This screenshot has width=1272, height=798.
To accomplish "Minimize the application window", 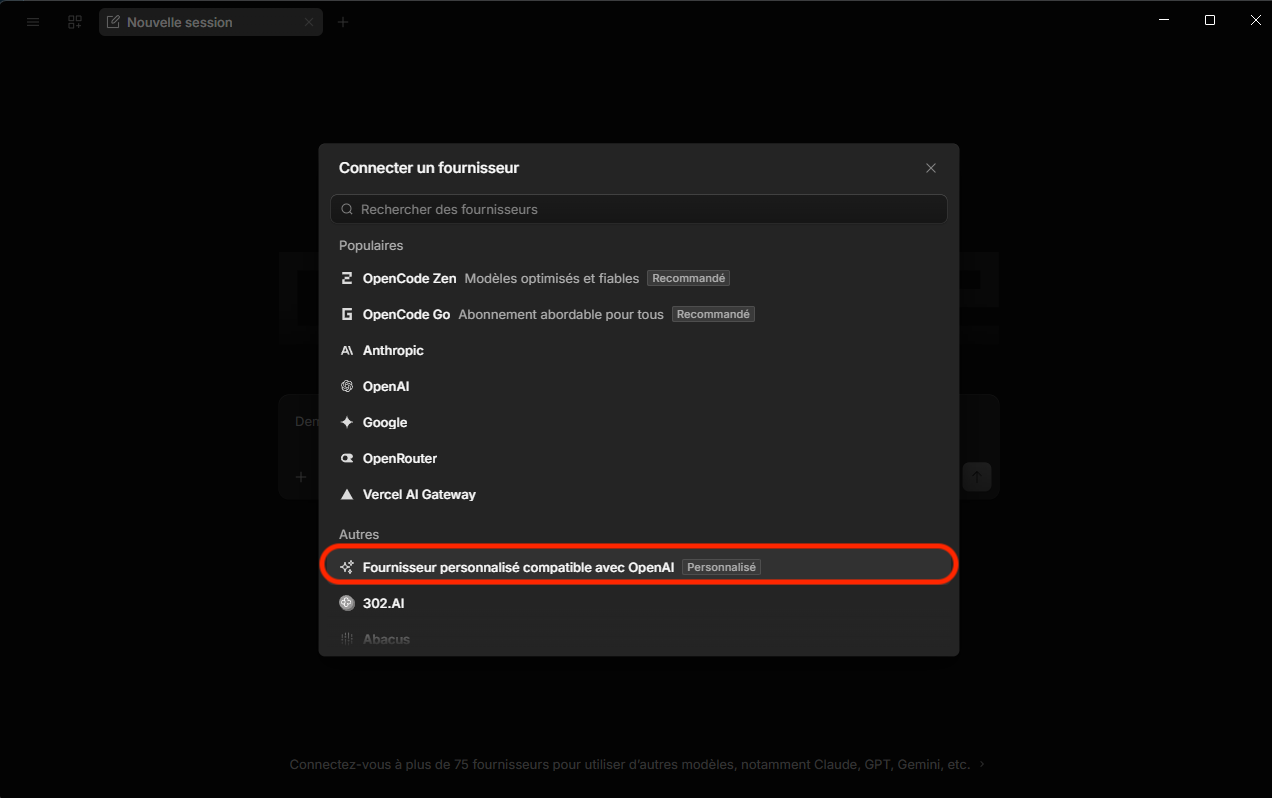I will 1163,20.
